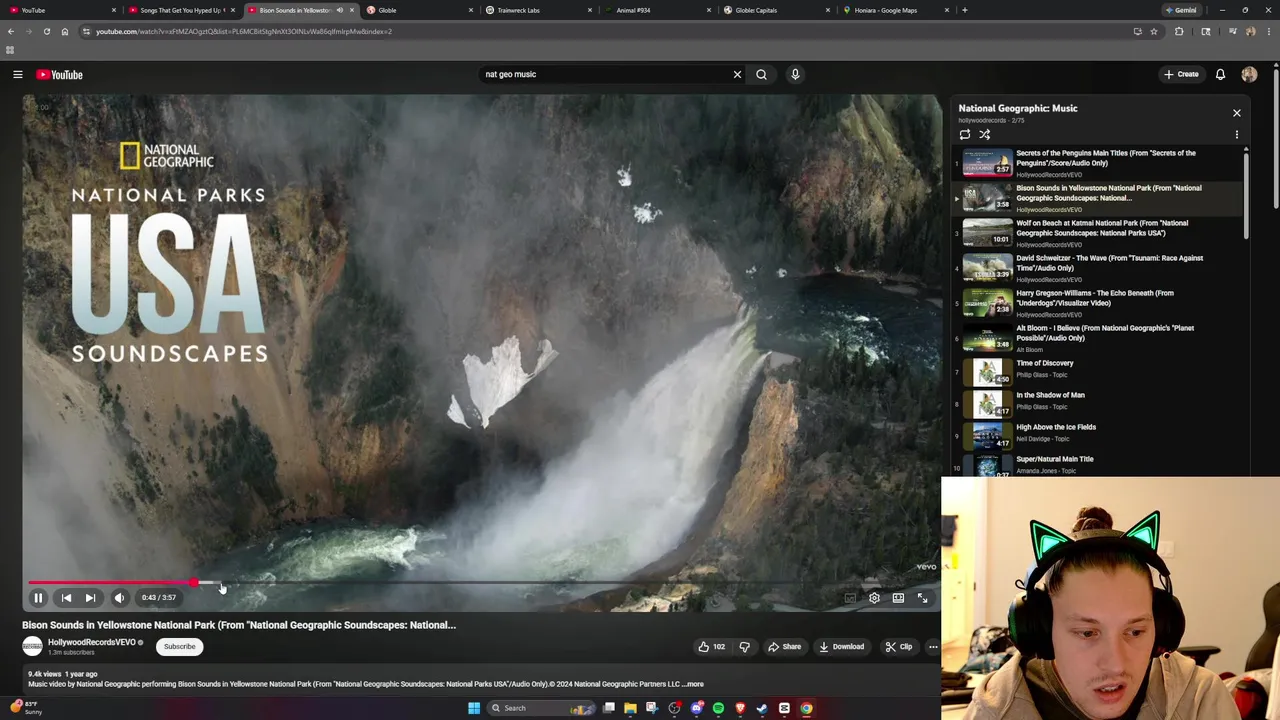
Task: Open the HollywoodRecordsVEVO channel avatar
Action: pyautogui.click(x=32, y=647)
